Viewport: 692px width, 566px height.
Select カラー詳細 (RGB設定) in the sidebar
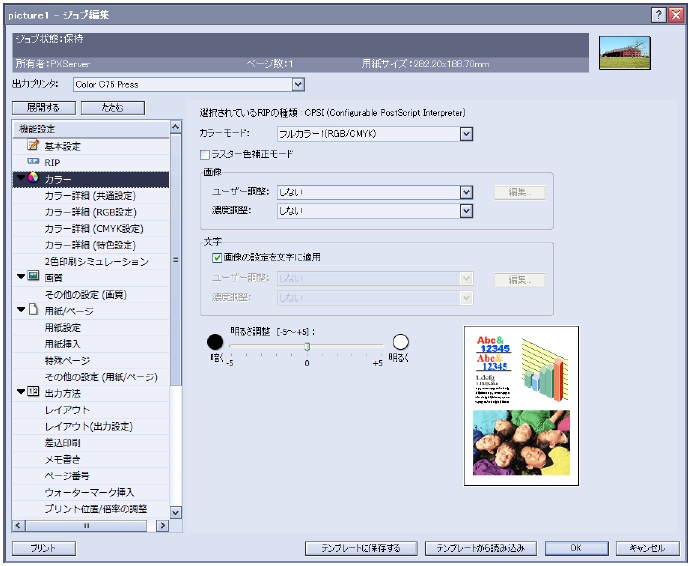[x=90, y=211]
